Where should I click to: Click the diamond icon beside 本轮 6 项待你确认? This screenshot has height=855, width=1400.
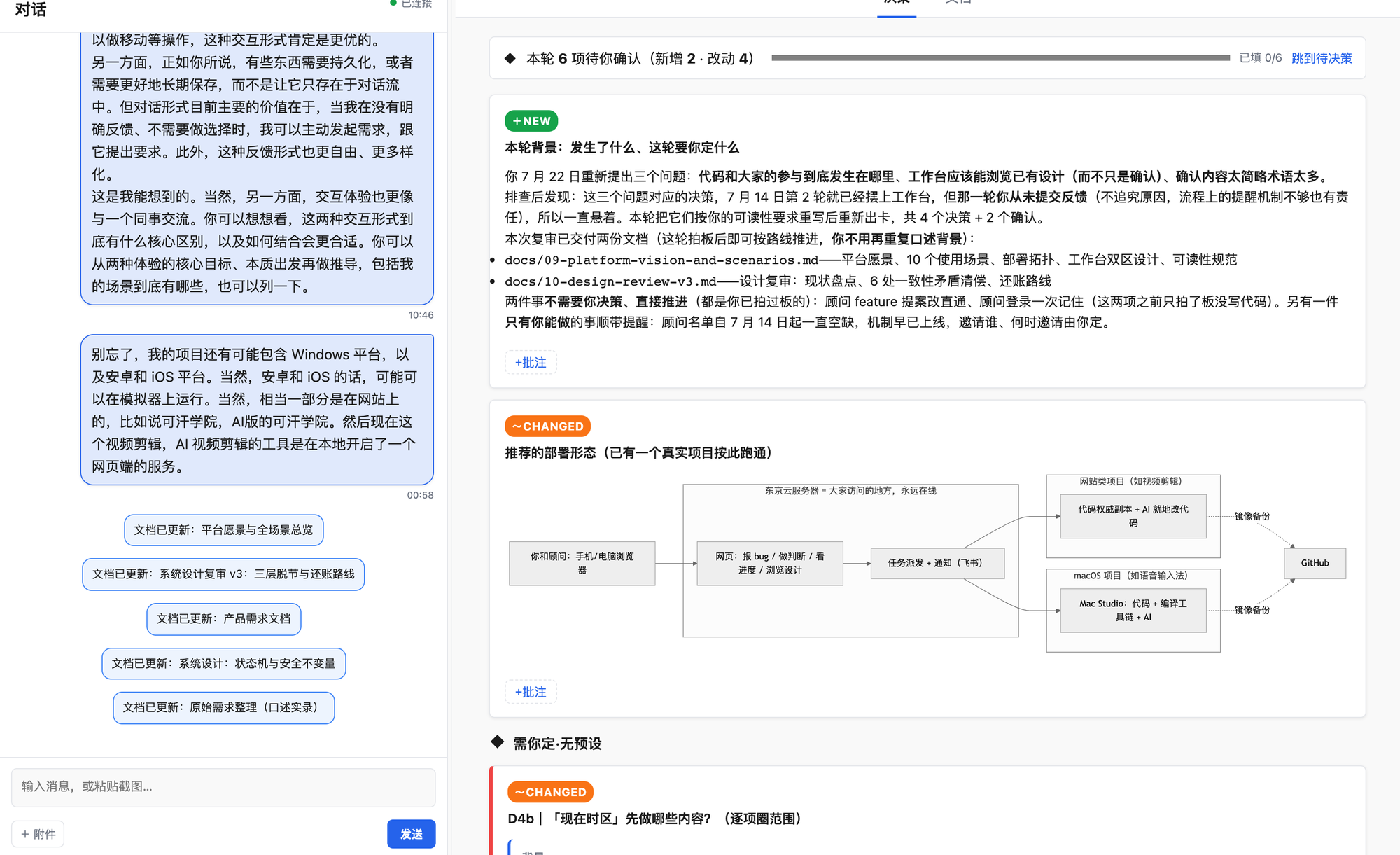click(x=510, y=58)
